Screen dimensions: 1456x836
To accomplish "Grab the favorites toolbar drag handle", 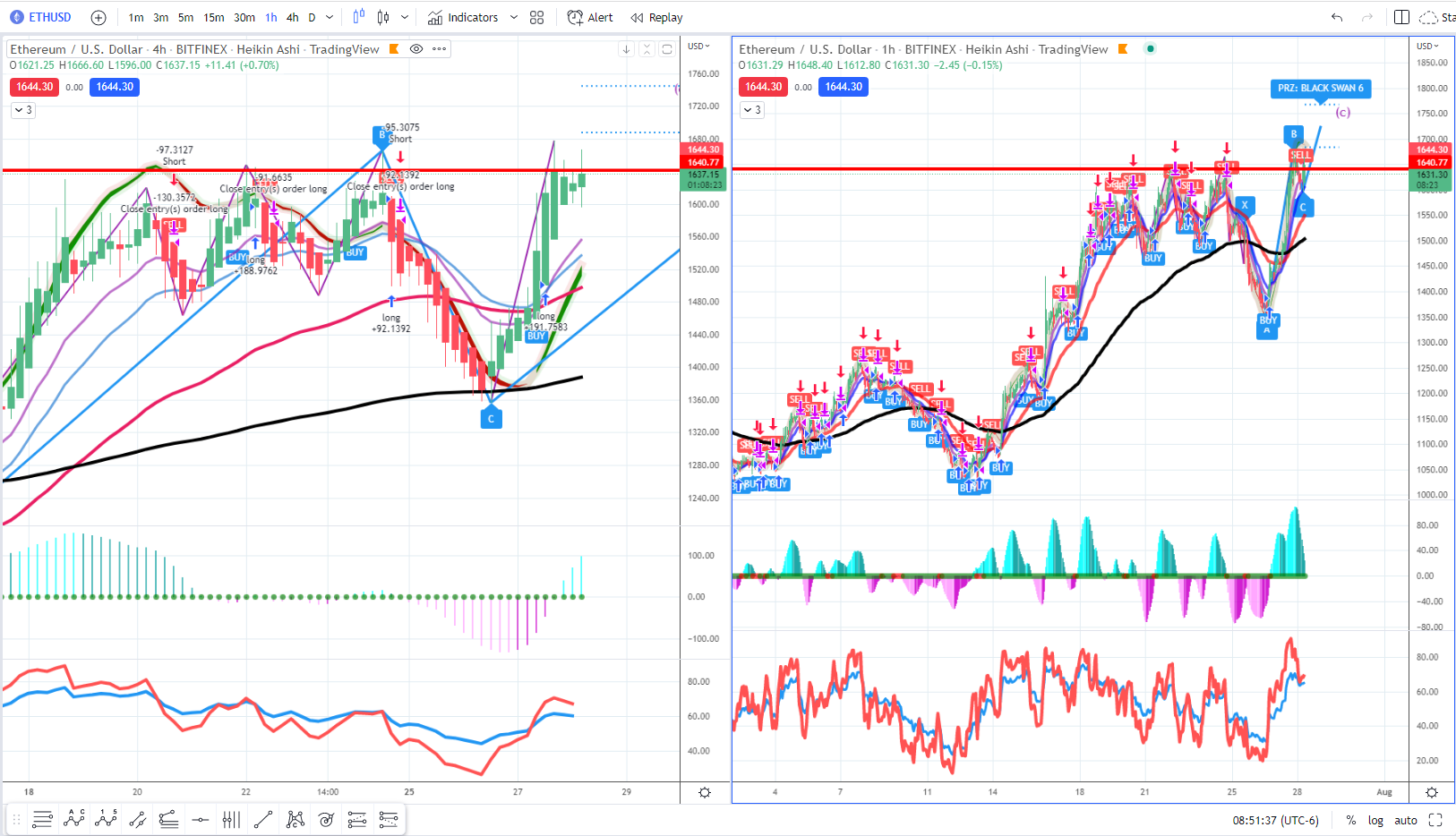I will pos(16,819).
